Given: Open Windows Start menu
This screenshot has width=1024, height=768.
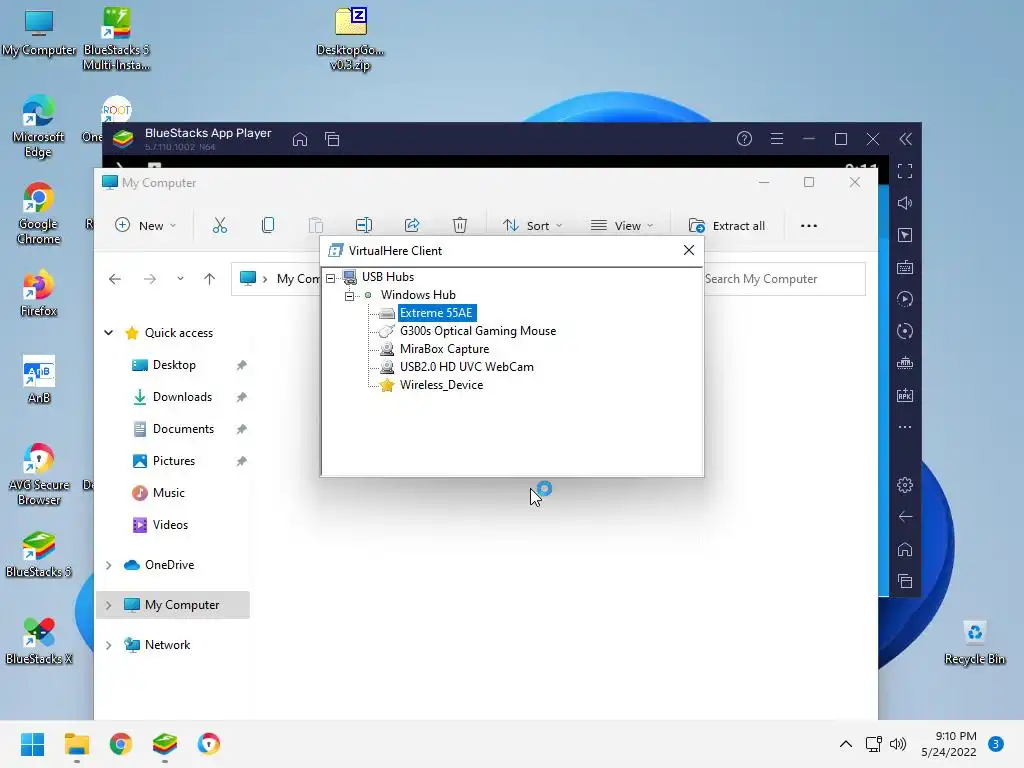Looking at the screenshot, I should 32,744.
